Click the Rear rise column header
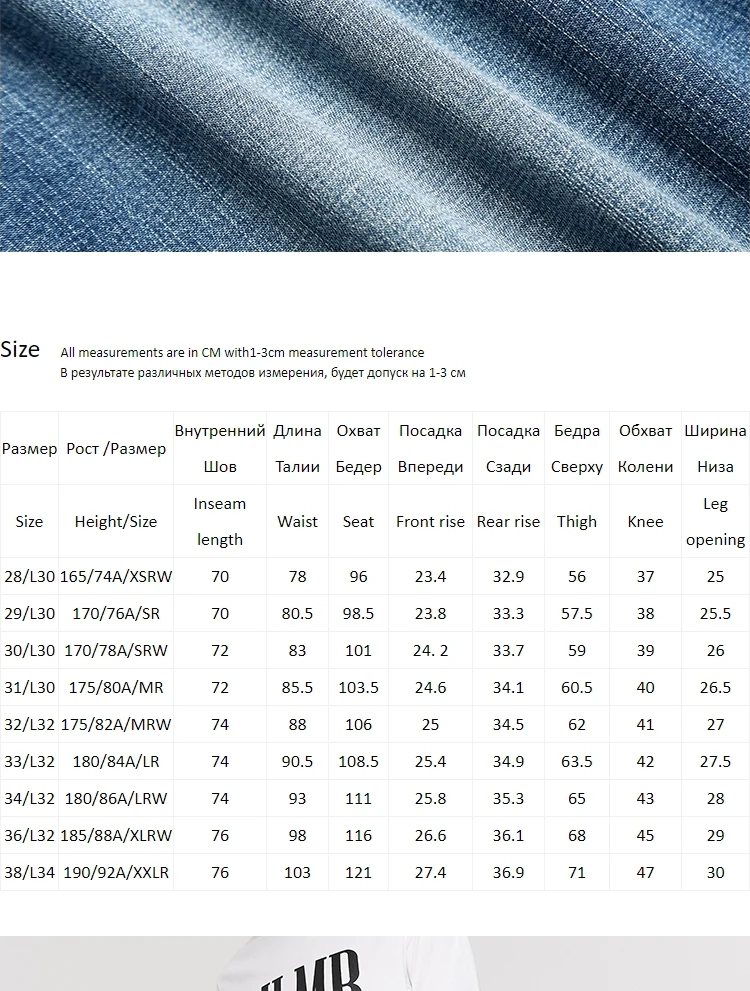This screenshot has width=750, height=991. pyautogui.click(x=508, y=521)
